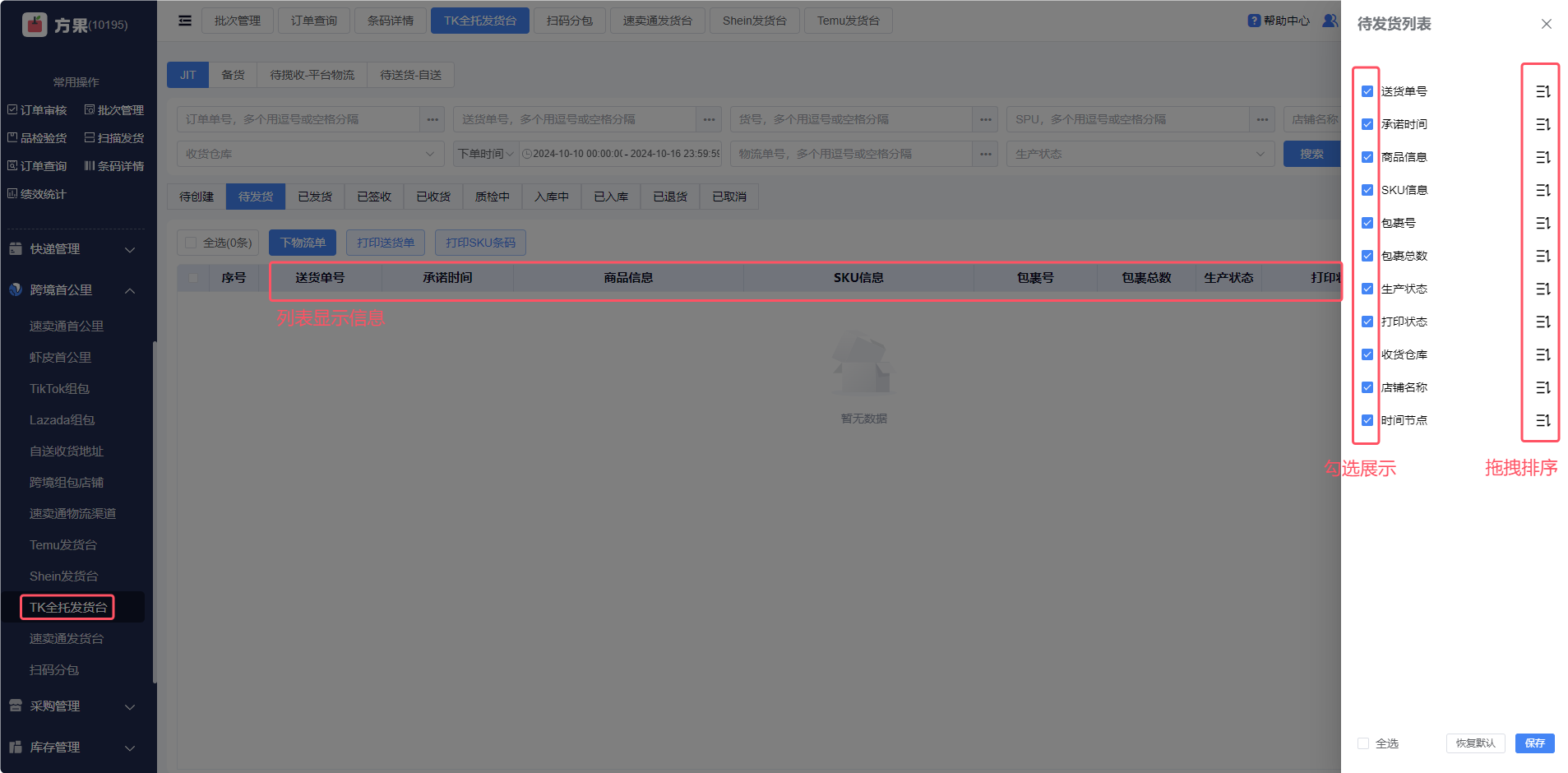Click the 恢复默认 button
The height and width of the screenshot is (773, 1568).
coord(1476,743)
